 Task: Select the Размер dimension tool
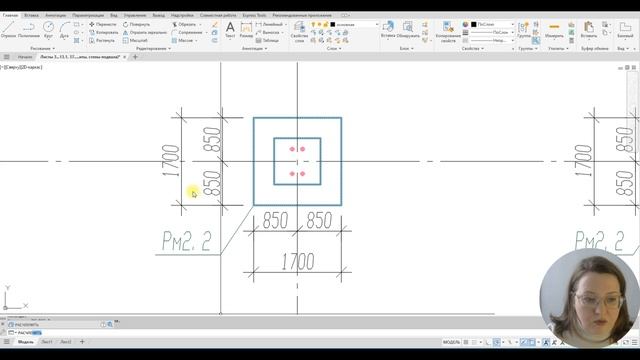[x=246, y=30]
